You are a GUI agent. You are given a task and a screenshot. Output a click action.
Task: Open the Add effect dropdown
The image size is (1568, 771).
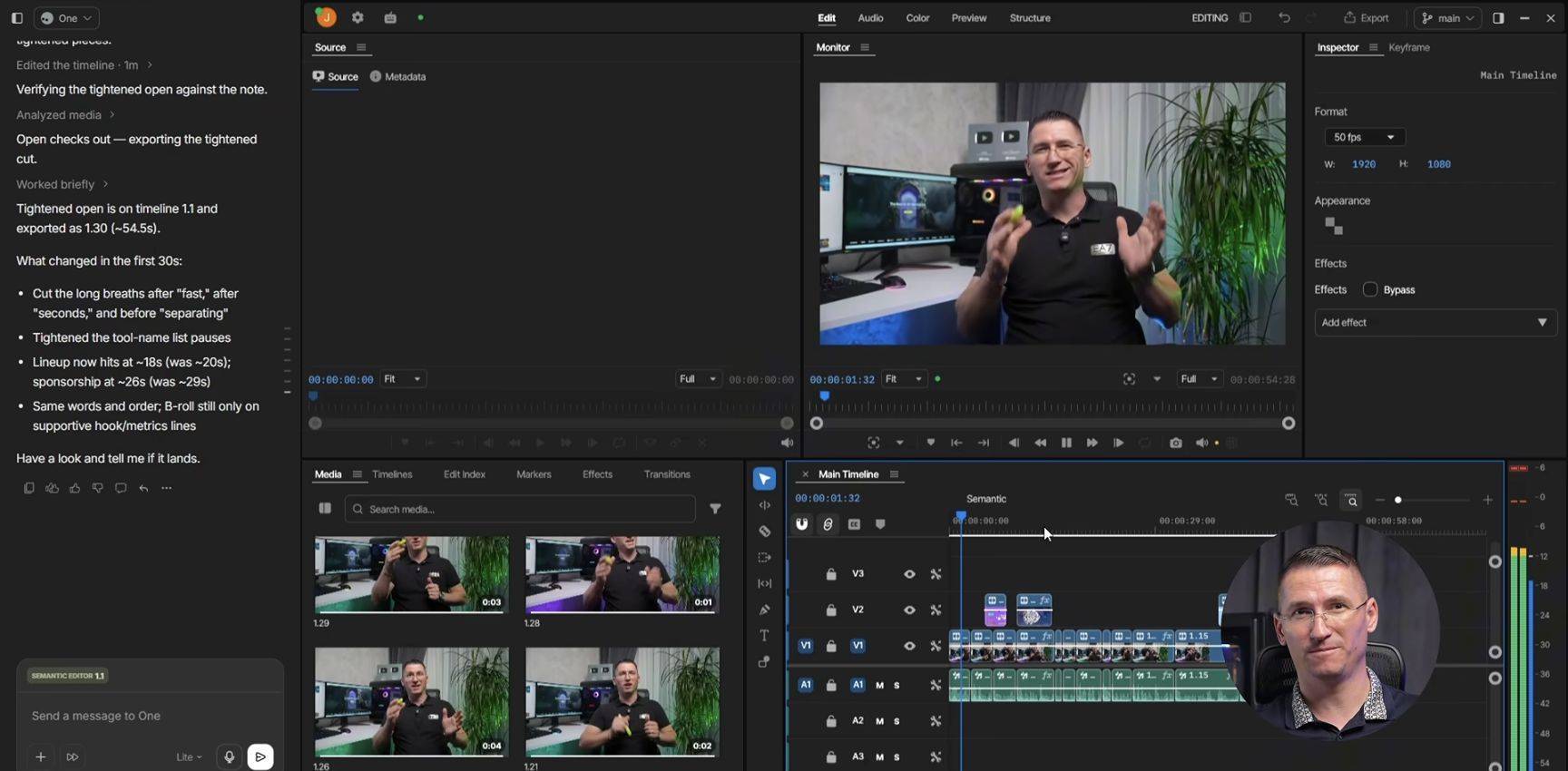point(1436,322)
